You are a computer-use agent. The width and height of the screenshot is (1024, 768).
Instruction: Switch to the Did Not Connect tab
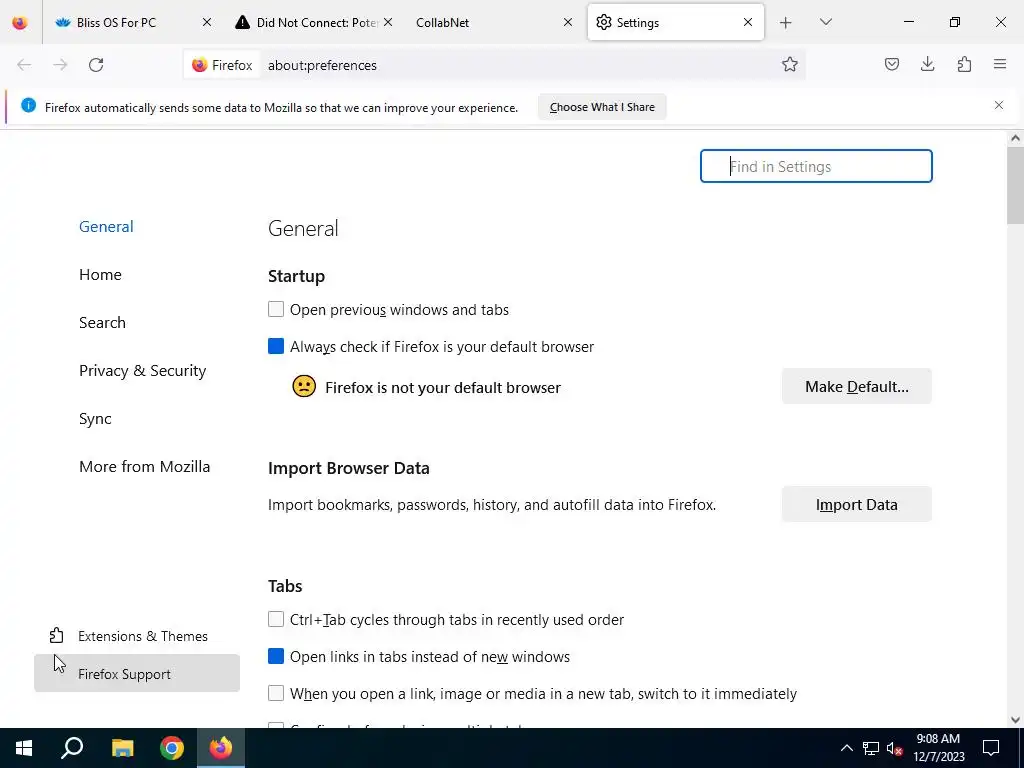click(314, 22)
